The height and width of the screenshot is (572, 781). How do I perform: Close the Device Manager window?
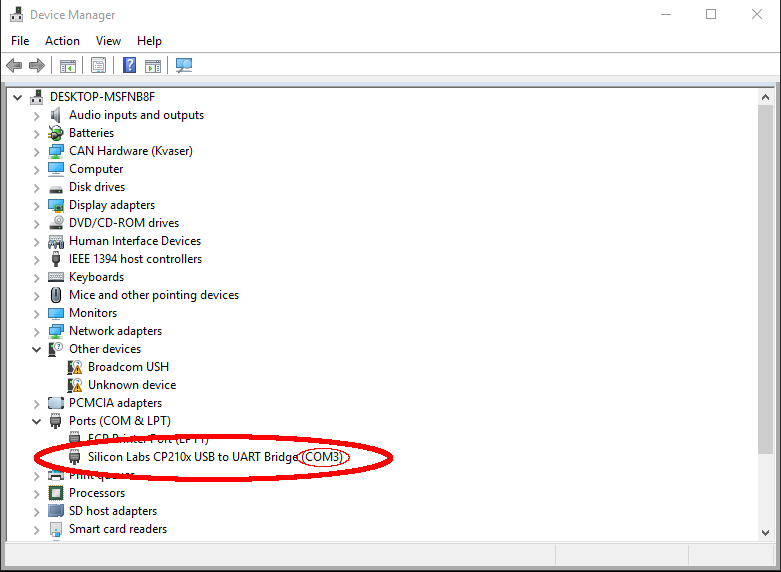tap(757, 14)
